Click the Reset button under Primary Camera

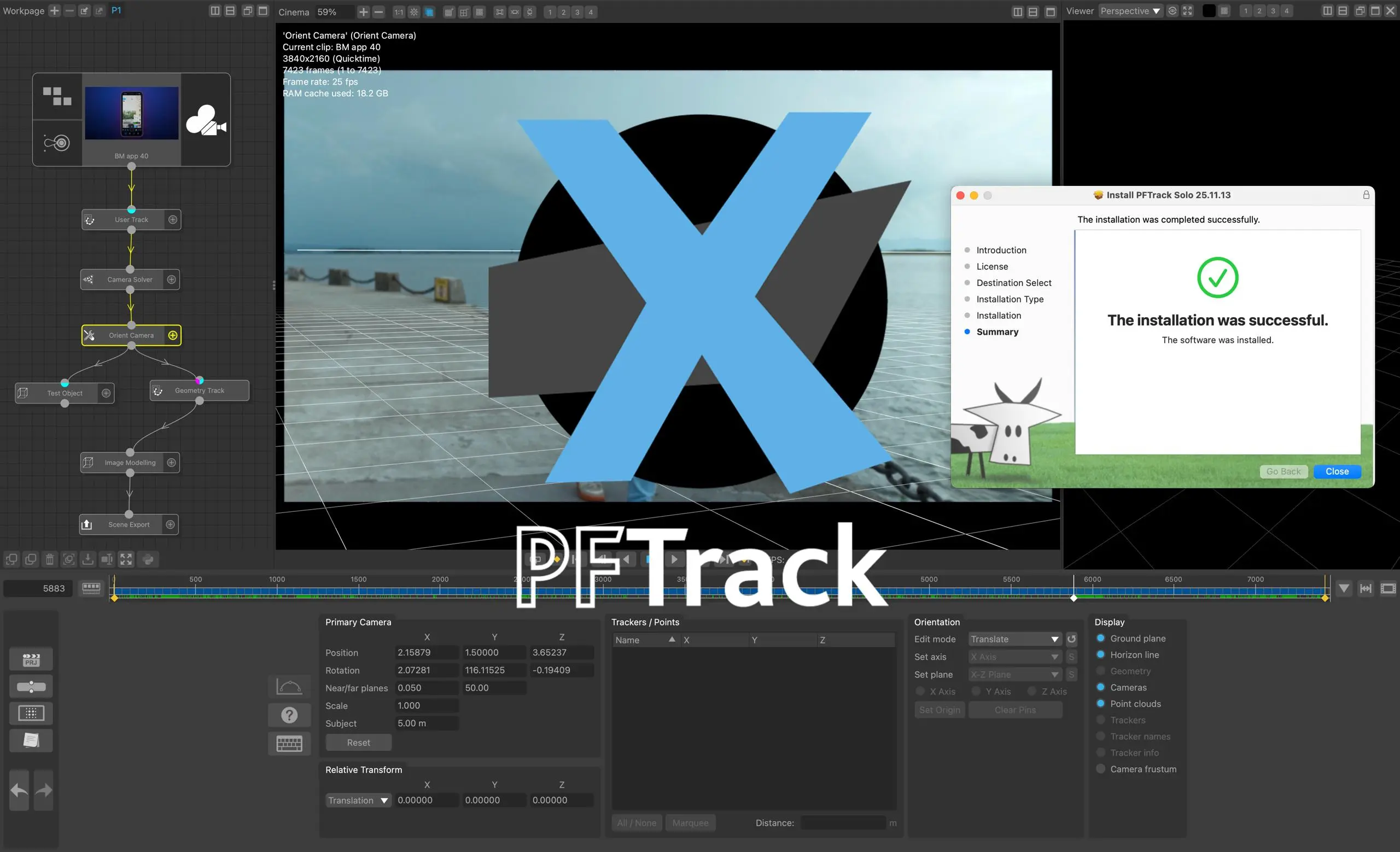[x=359, y=743]
